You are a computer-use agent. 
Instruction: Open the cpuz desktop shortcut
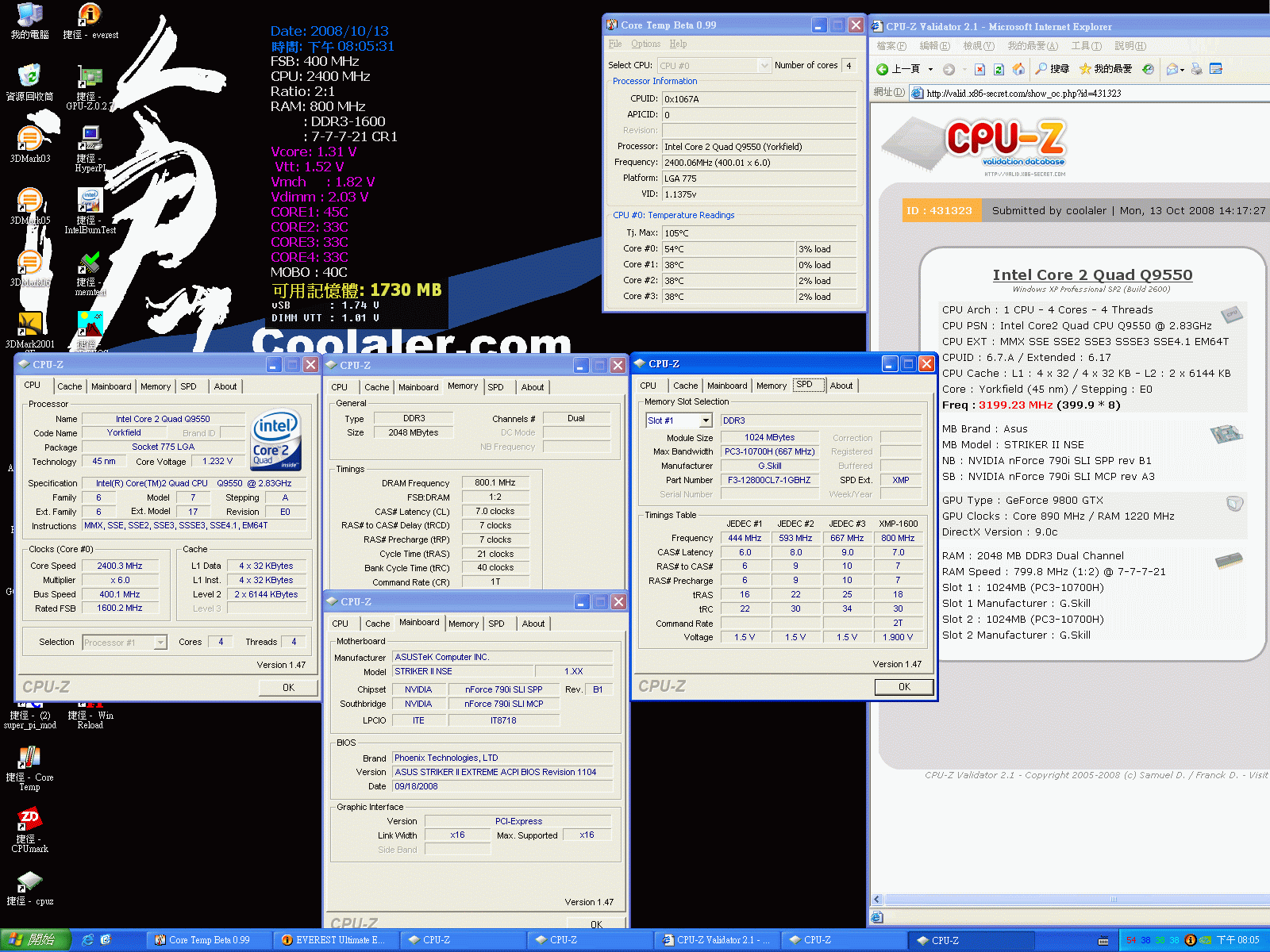point(29,889)
